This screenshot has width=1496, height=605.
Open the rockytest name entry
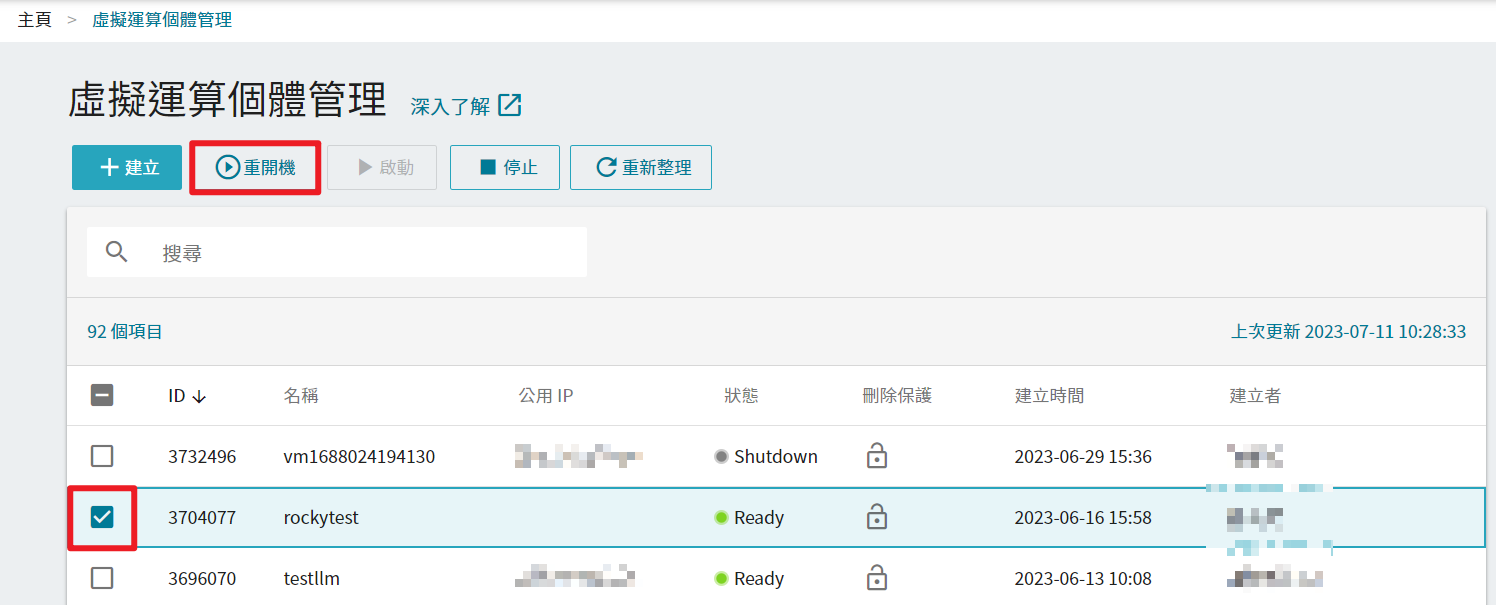pyautogui.click(x=321, y=518)
